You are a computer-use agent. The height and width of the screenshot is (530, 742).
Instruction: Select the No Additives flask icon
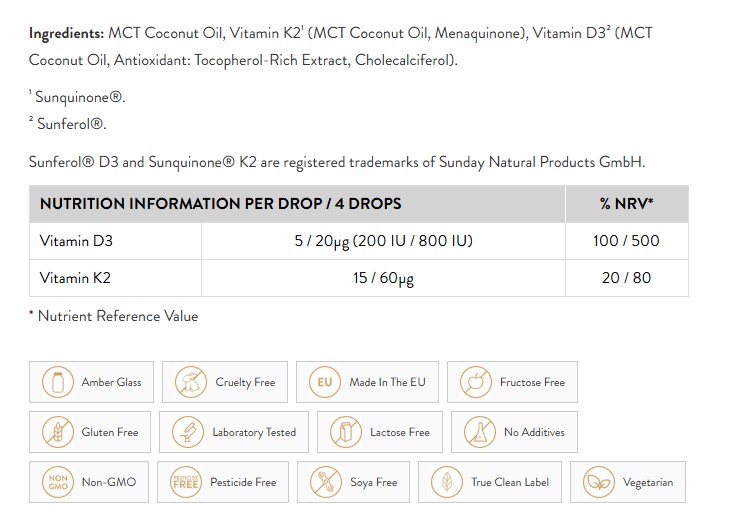(x=479, y=432)
